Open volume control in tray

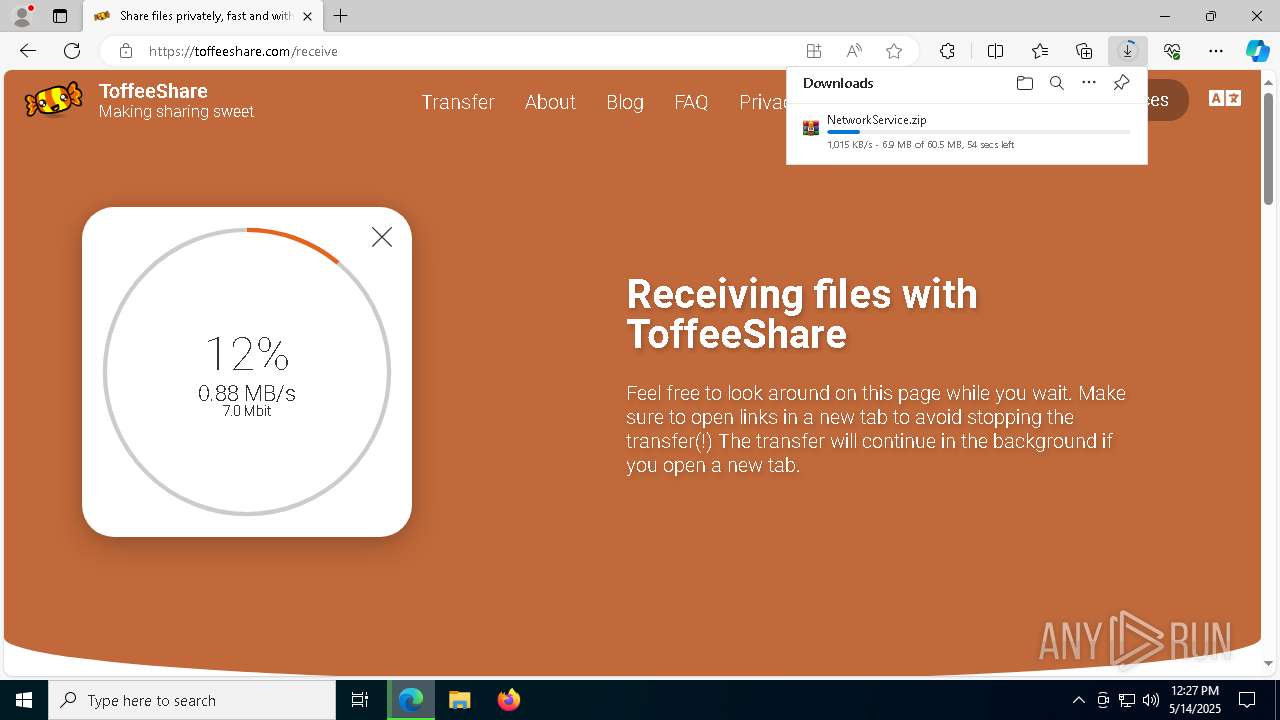point(1151,700)
